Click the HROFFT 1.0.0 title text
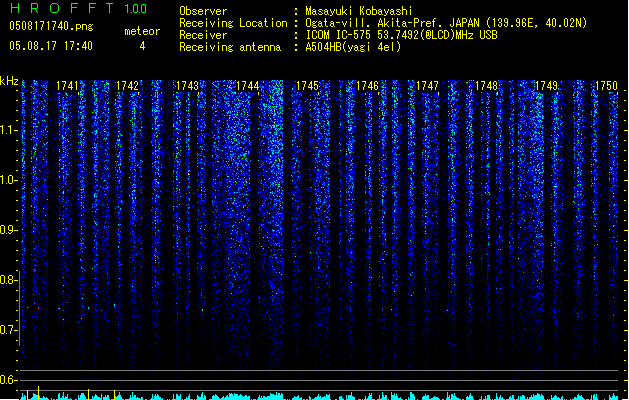 click(x=78, y=8)
